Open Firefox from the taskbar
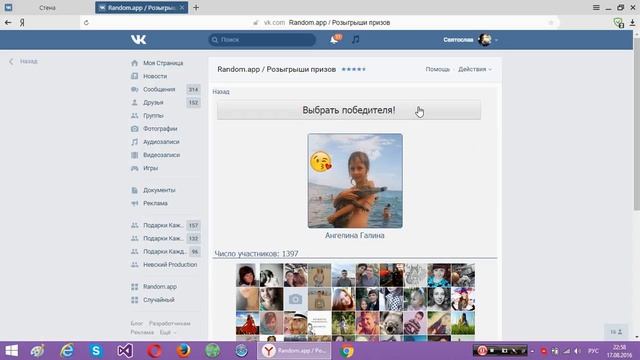640x360 pixels. (183, 351)
